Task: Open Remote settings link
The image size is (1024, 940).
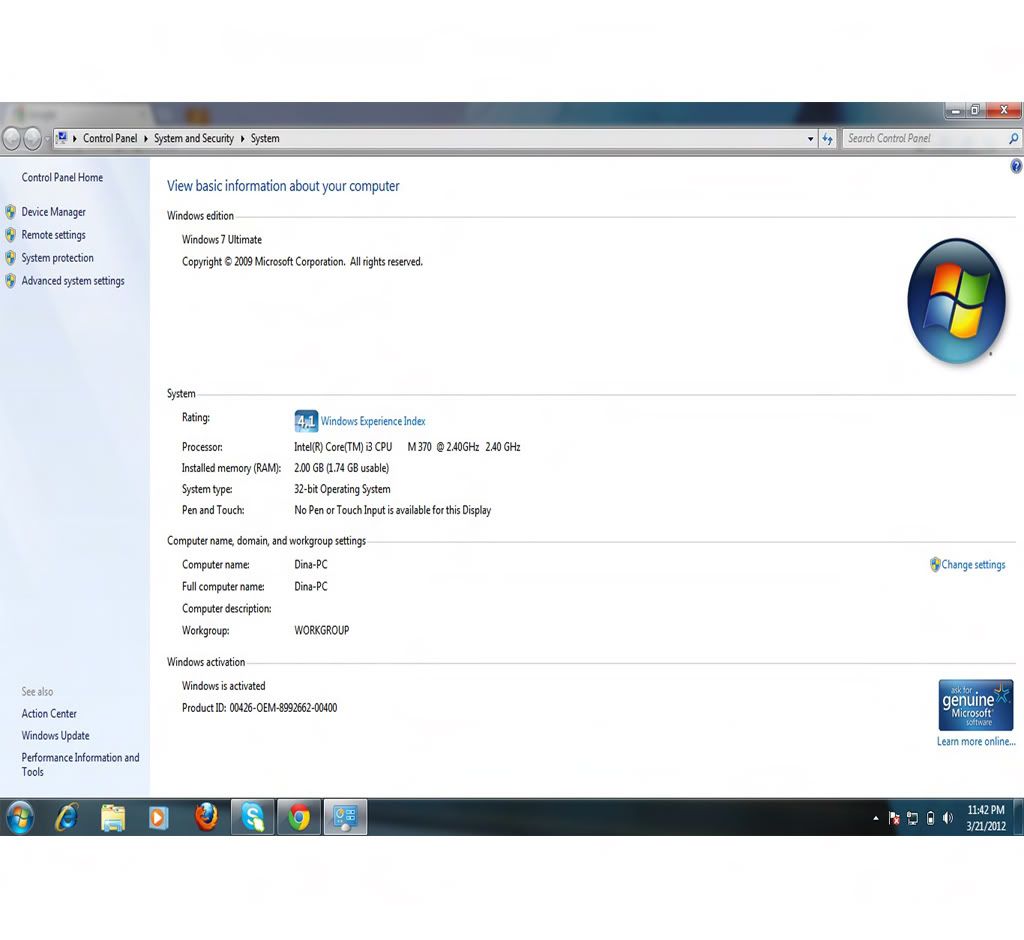Action: coord(54,235)
